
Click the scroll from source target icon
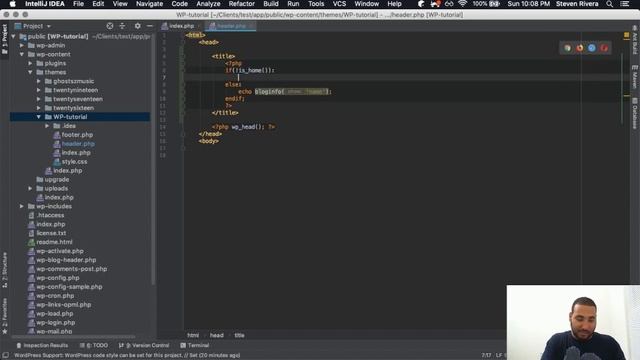pyautogui.click(x=110, y=26)
